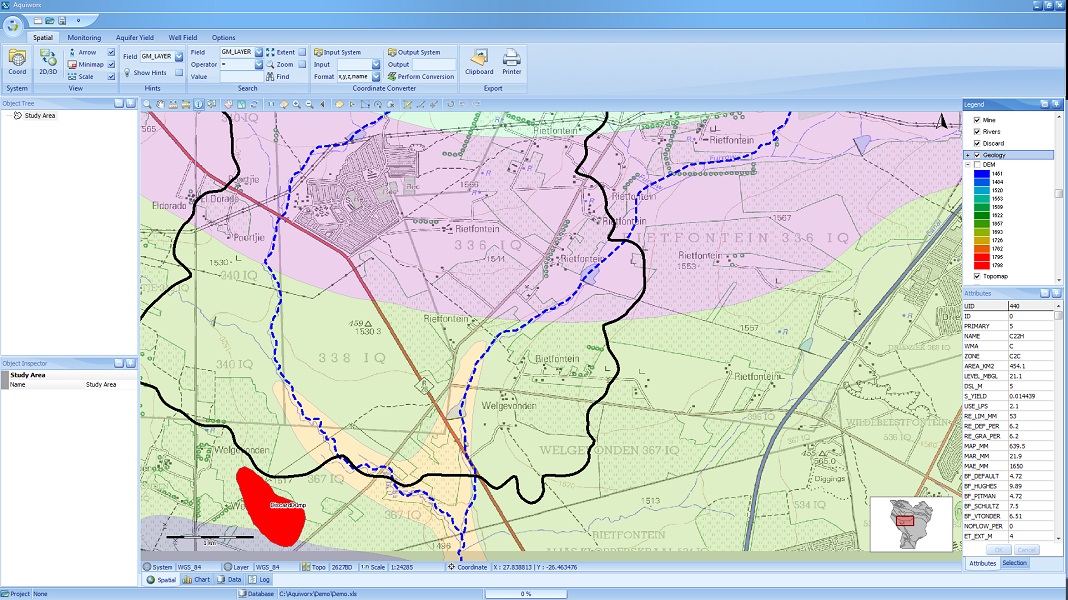The height and width of the screenshot is (600, 1068).
Task: Switch view with the 2D/3D icon
Action: click(48, 62)
